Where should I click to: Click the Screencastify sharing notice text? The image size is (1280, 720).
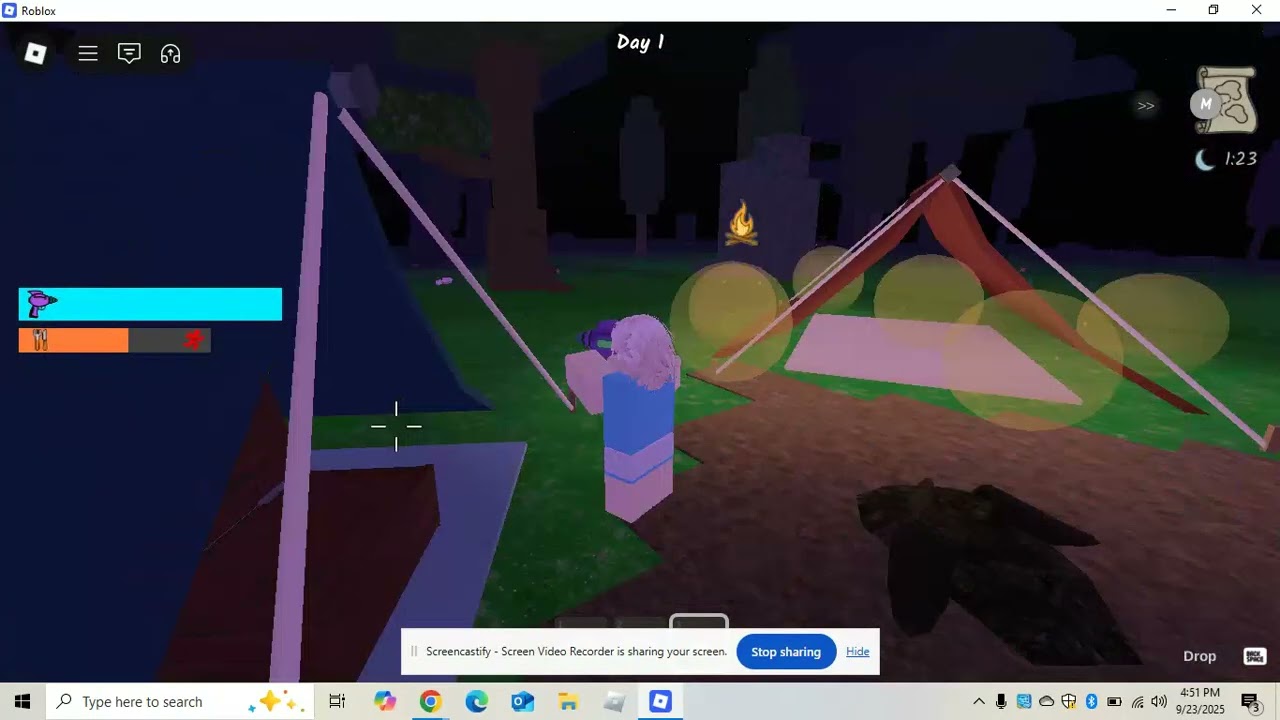click(576, 652)
